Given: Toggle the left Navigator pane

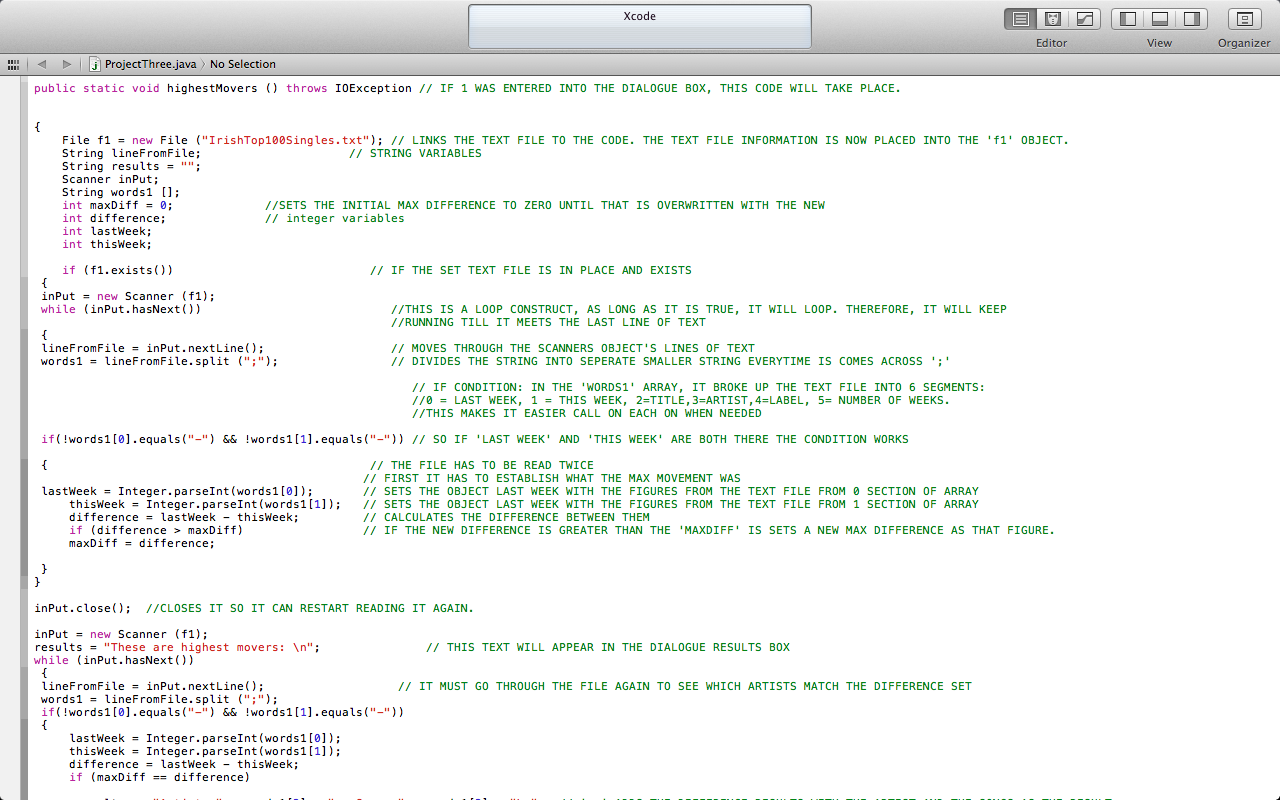Looking at the screenshot, I should pyautogui.click(x=1128, y=19).
